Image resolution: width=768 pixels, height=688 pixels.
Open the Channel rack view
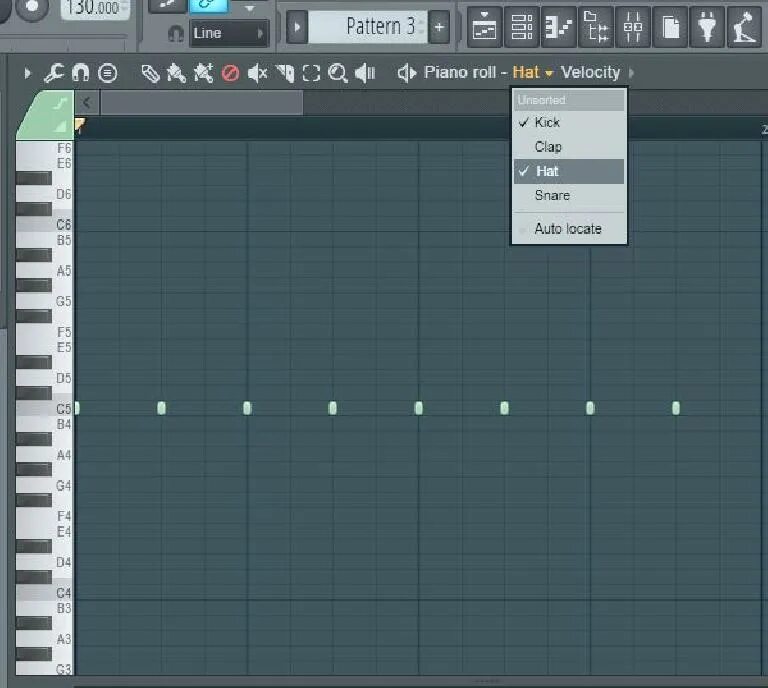[x=522, y=27]
